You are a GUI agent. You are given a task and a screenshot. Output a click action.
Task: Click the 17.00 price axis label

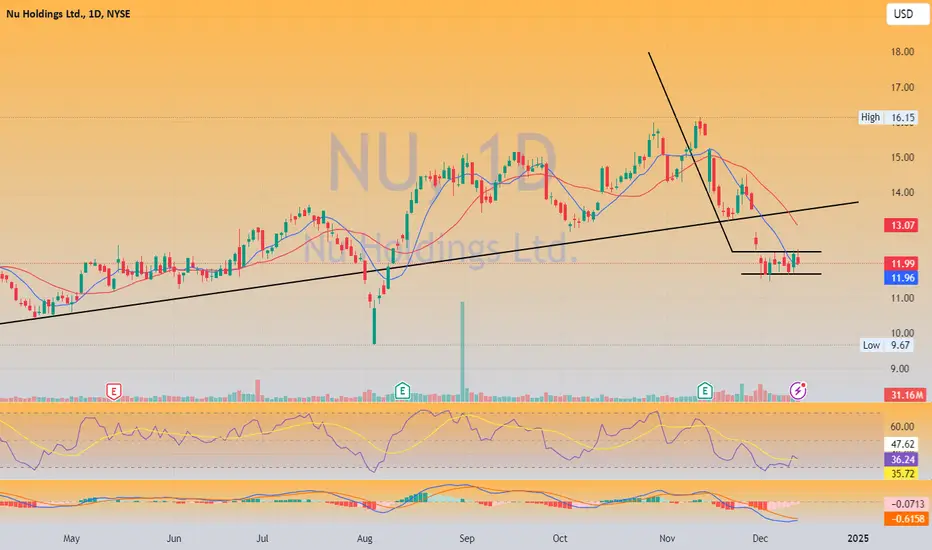click(902, 87)
